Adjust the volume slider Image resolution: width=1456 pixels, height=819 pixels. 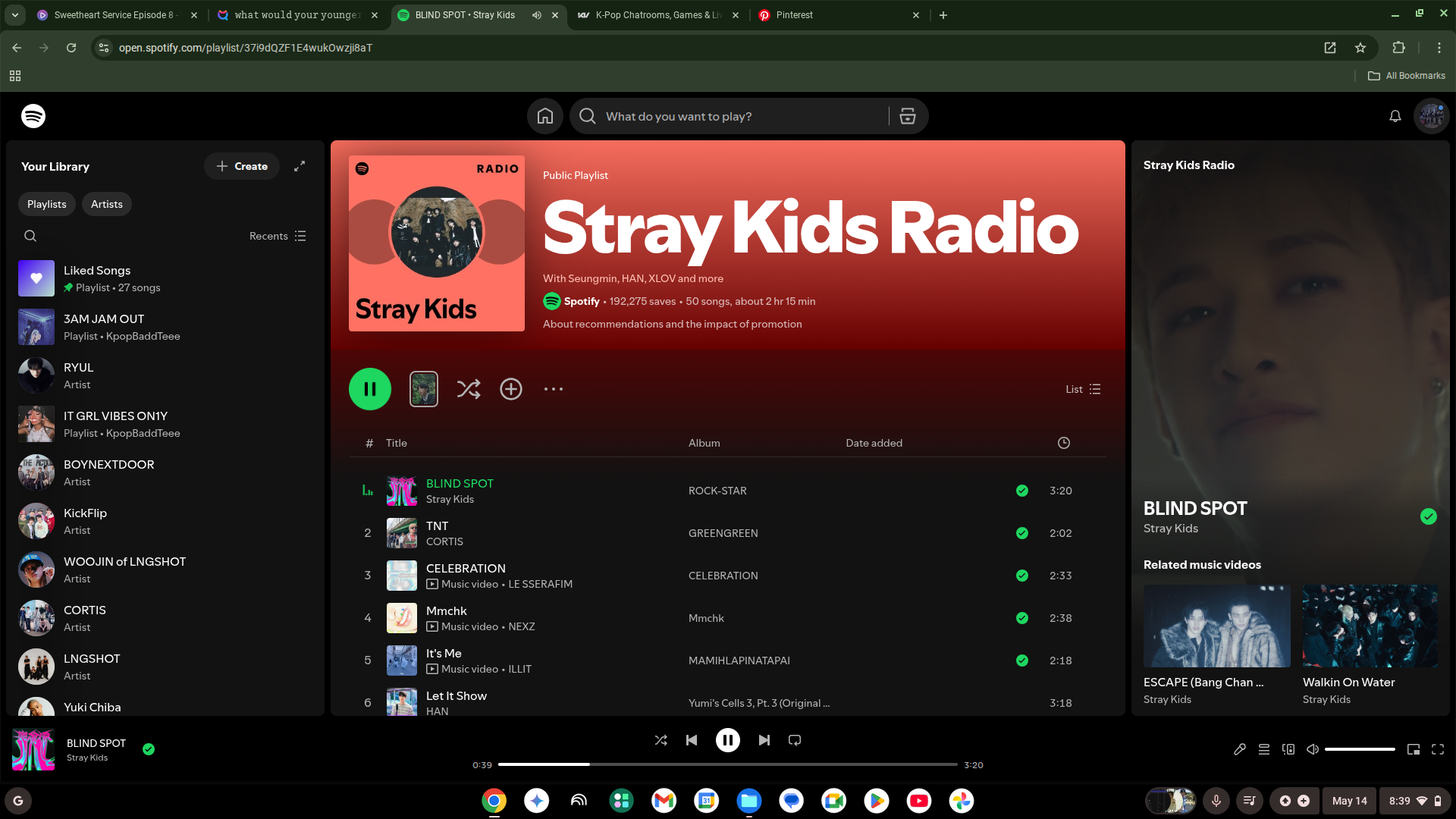point(1360,749)
